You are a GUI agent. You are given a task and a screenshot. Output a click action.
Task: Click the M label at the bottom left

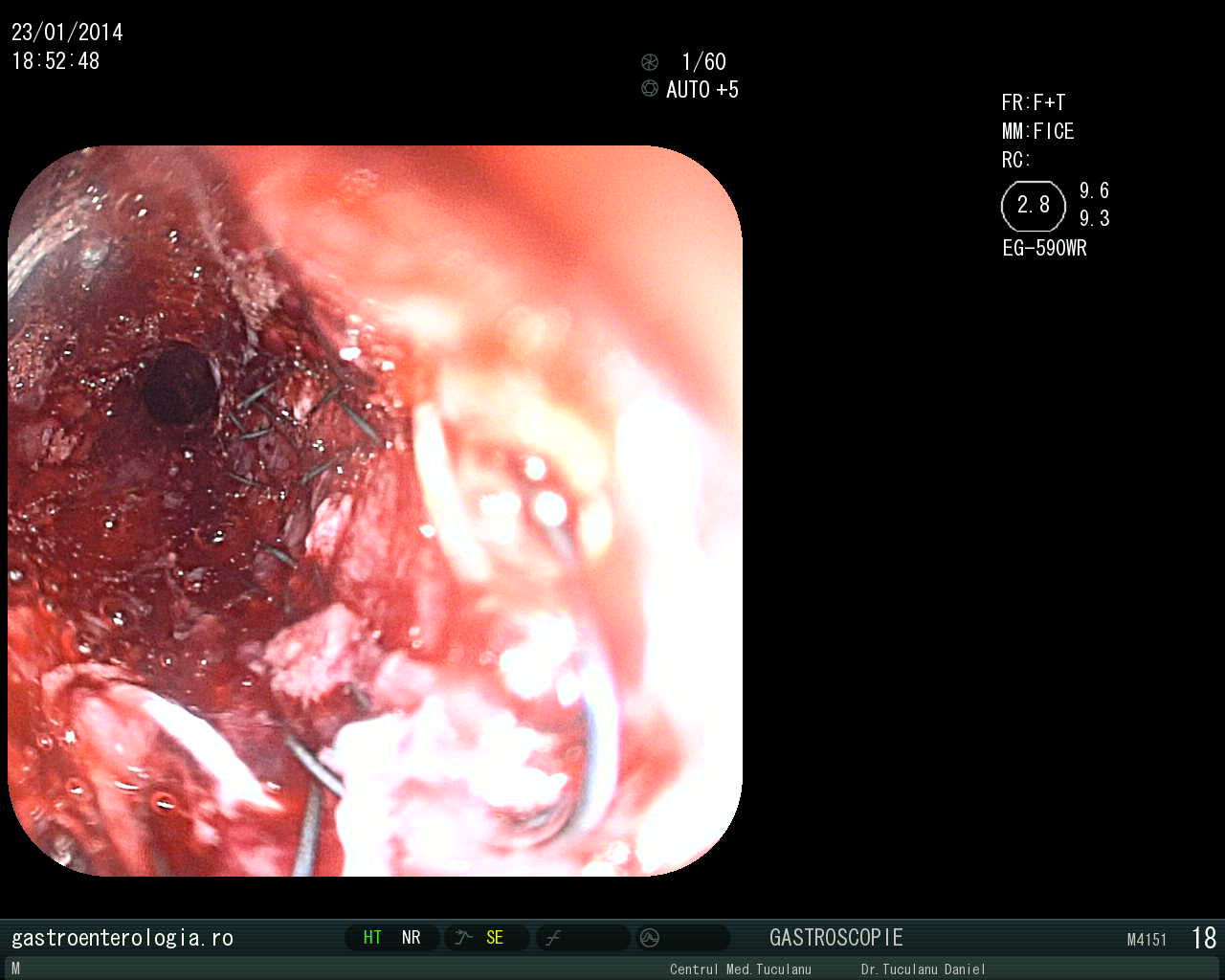(15, 969)
